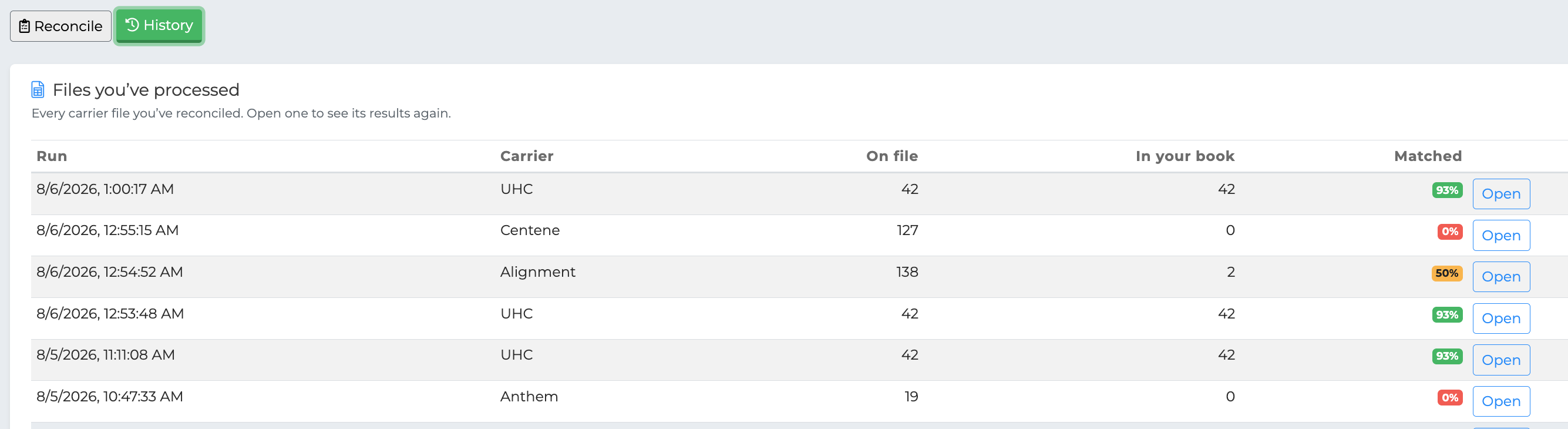Click the In your book column header
This screenshot has height=429, width=1568.
point(1185,156)
